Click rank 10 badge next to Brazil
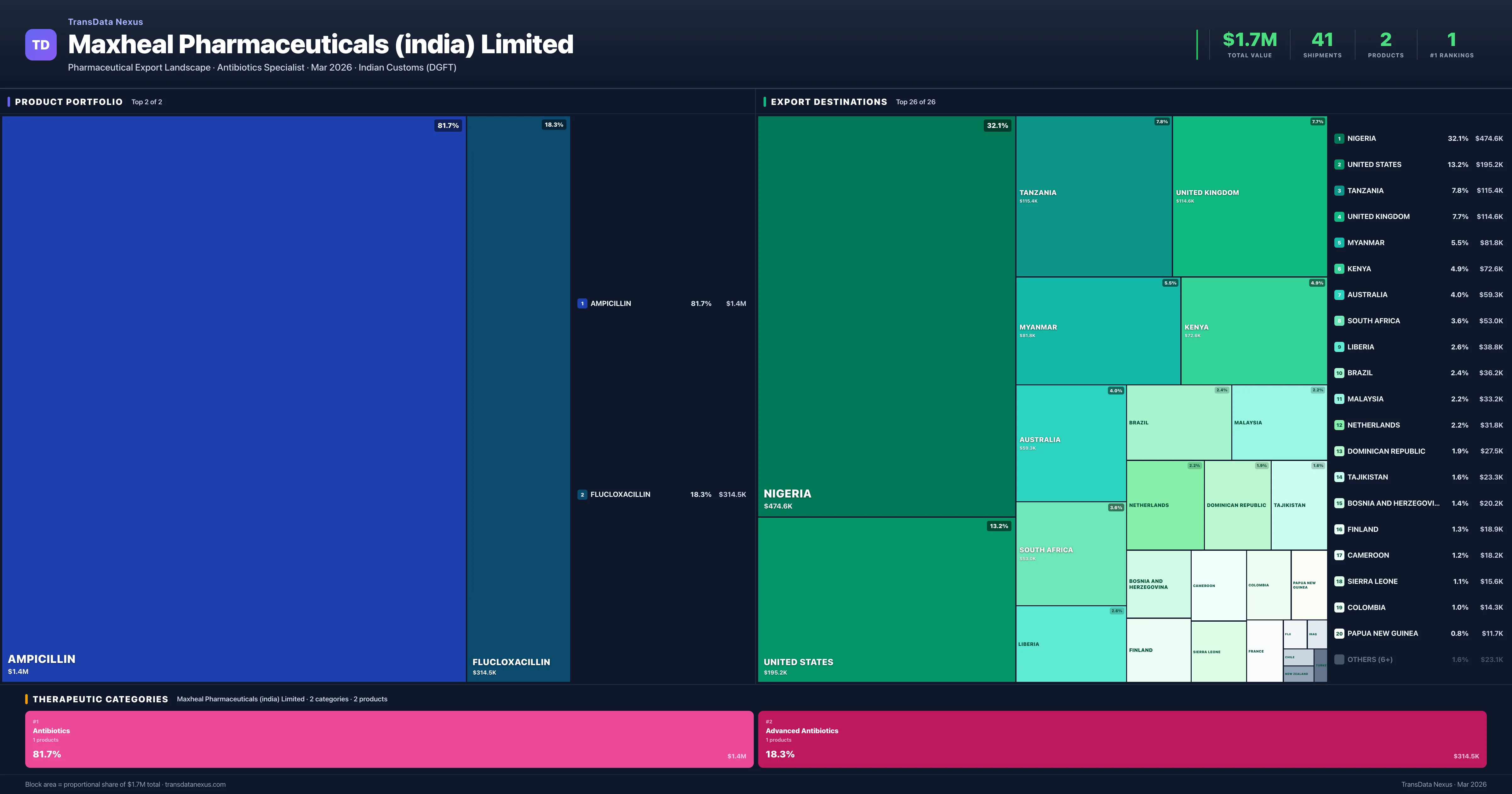 [1339, 373]
